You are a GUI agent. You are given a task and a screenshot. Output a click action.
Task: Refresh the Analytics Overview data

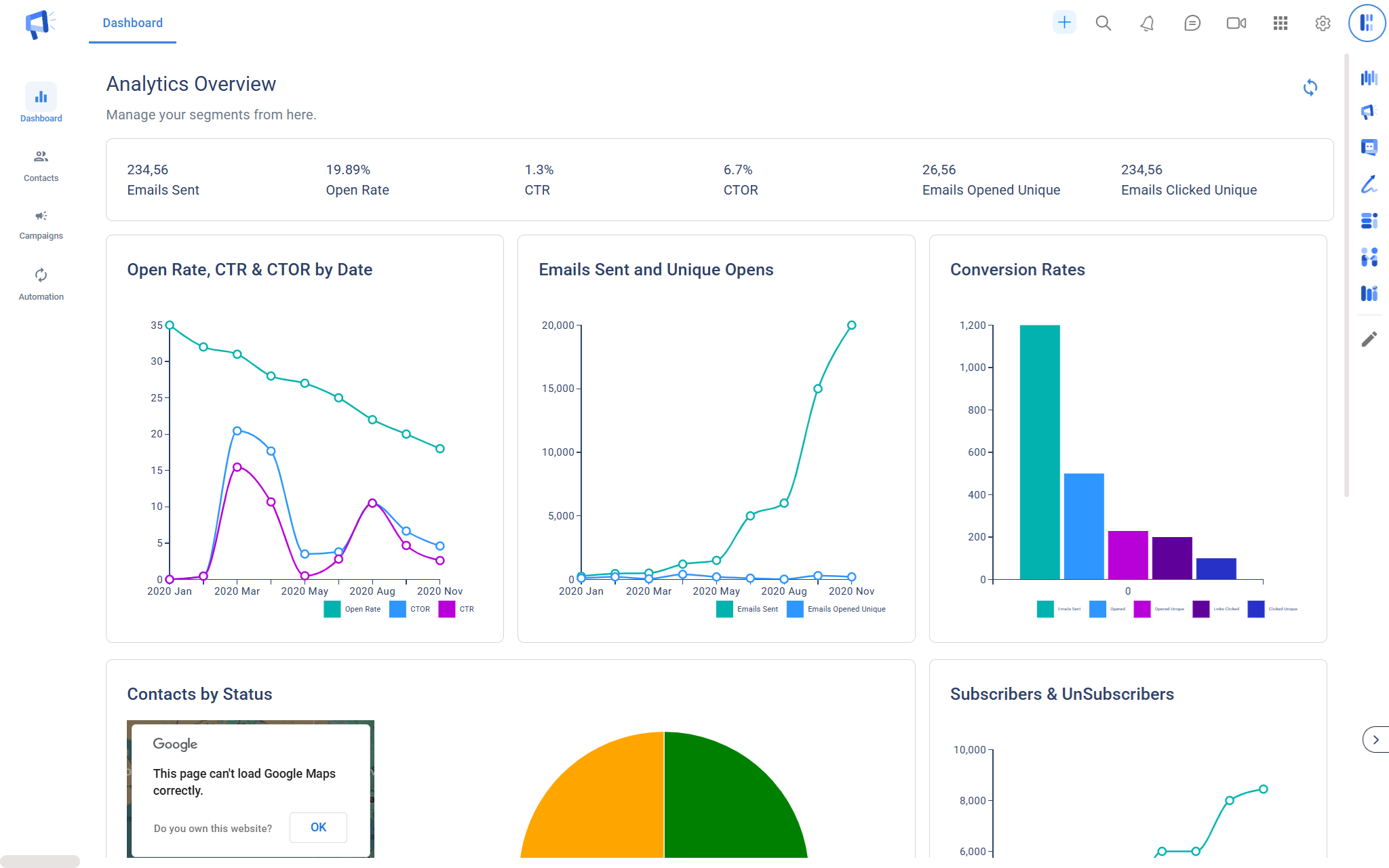click(x=1310, y=87)
